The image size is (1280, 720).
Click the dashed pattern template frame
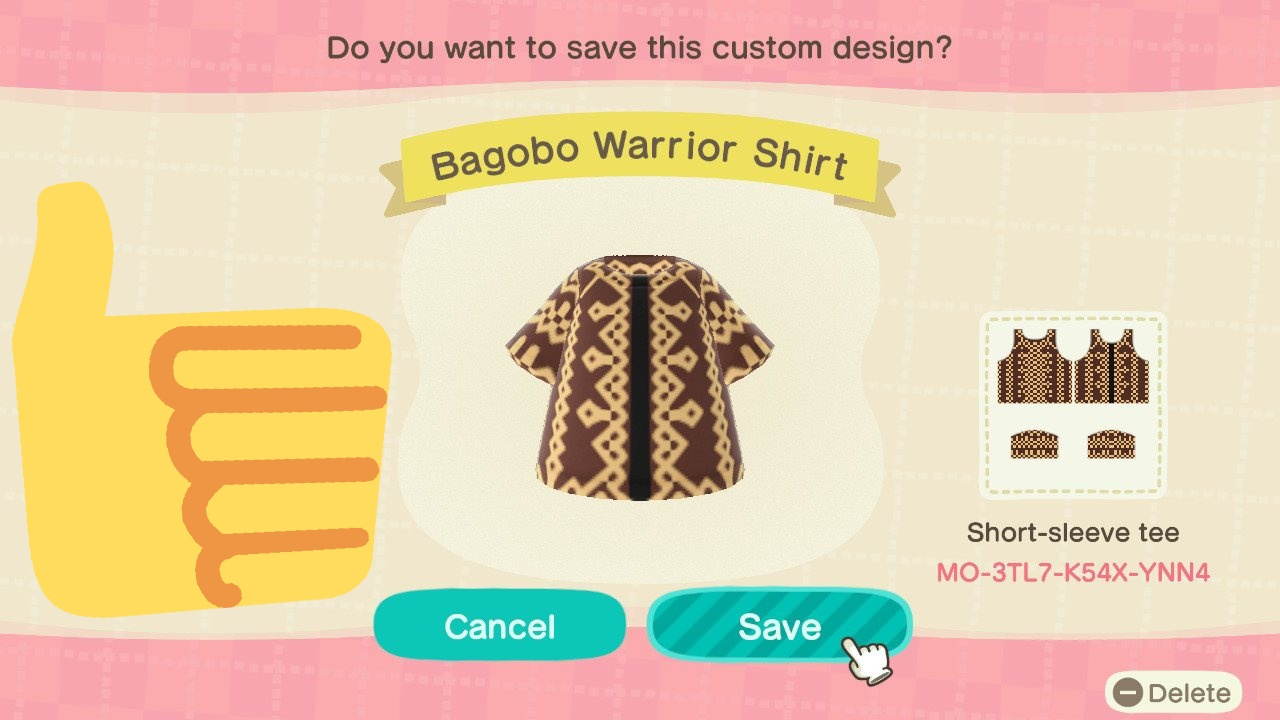pos(1073,405)
